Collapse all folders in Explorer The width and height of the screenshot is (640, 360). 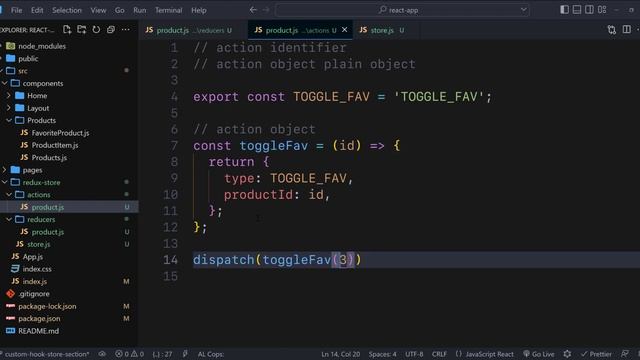(x=111, y=29)
